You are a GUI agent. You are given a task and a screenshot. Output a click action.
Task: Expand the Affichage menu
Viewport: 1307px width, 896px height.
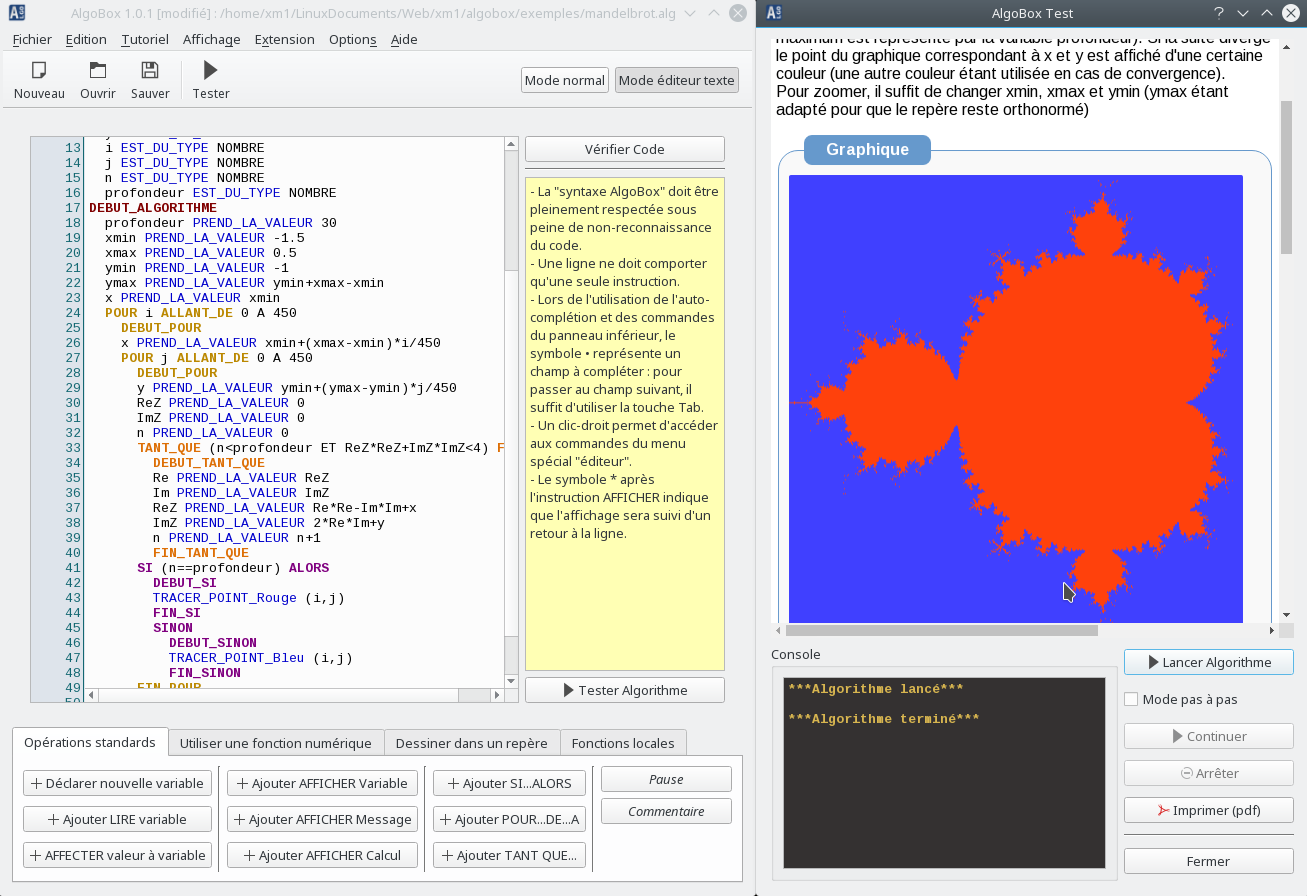point(211,39)
